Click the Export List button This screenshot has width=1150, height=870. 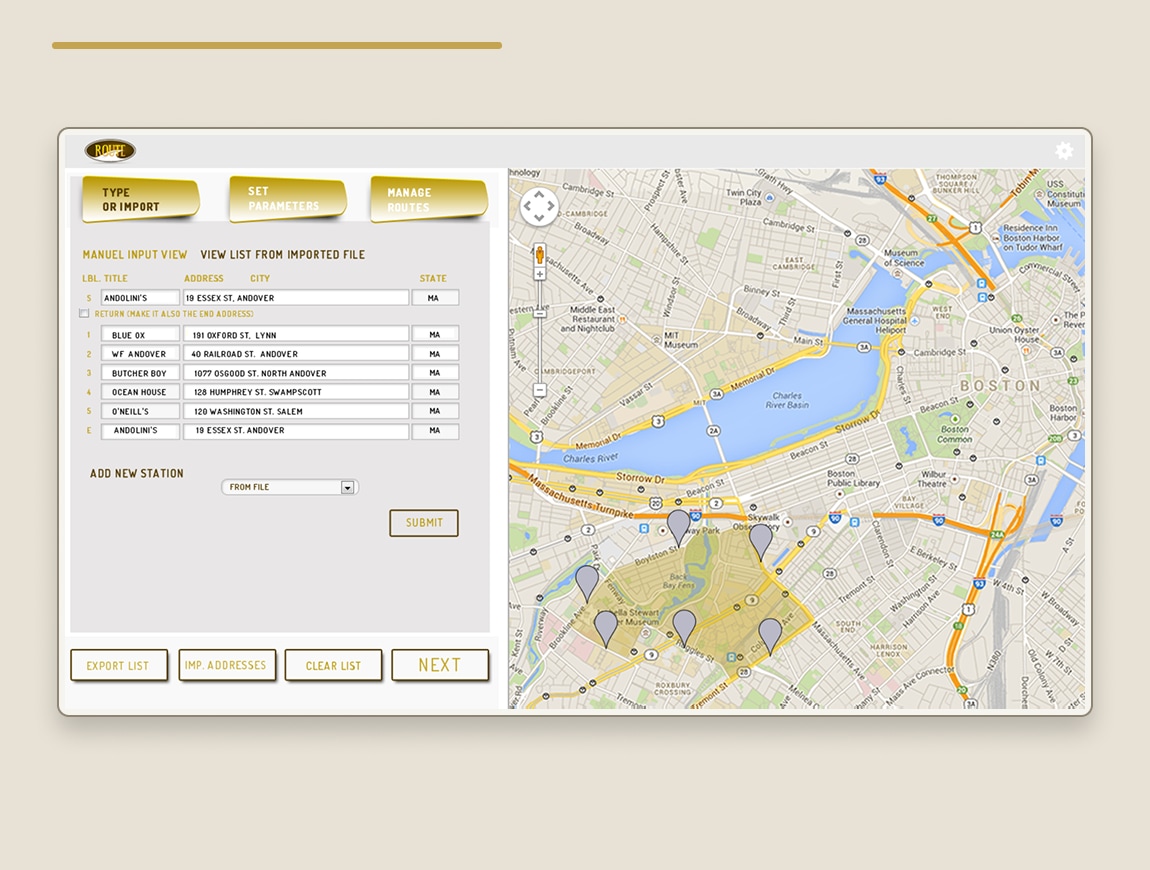coord(119,665)
